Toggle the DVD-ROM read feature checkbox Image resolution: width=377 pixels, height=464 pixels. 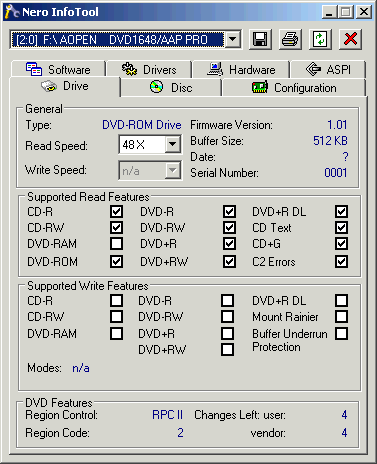[x=116, y=262]
